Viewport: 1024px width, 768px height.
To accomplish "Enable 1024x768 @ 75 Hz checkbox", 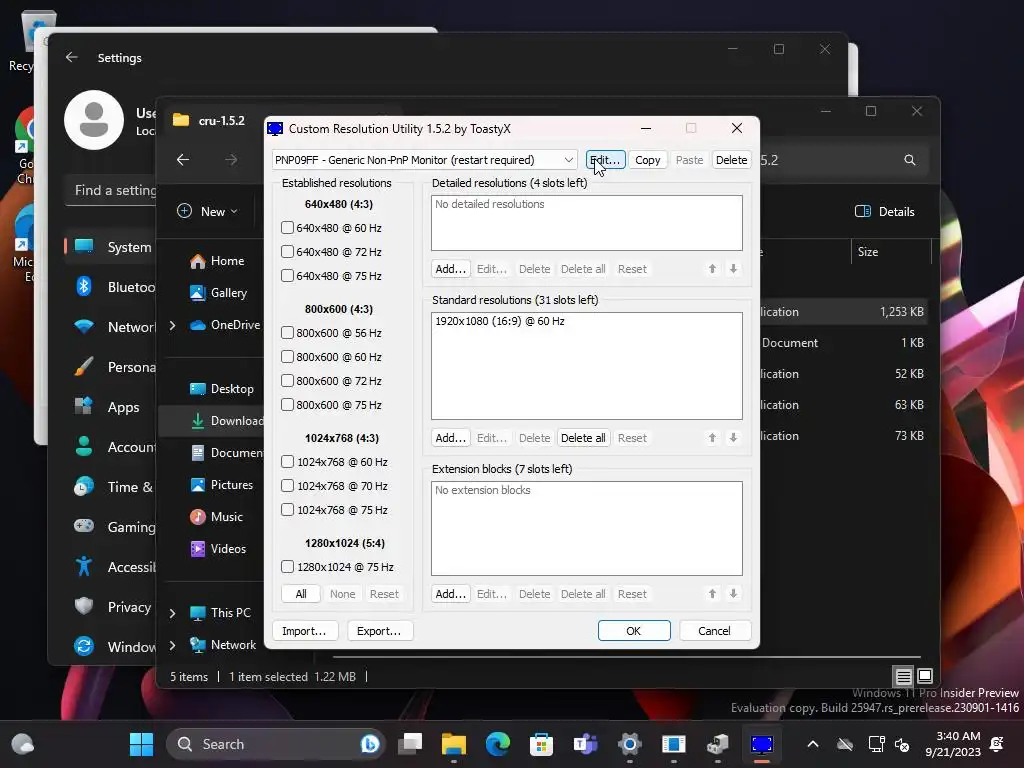I will (x=287, y=510).
